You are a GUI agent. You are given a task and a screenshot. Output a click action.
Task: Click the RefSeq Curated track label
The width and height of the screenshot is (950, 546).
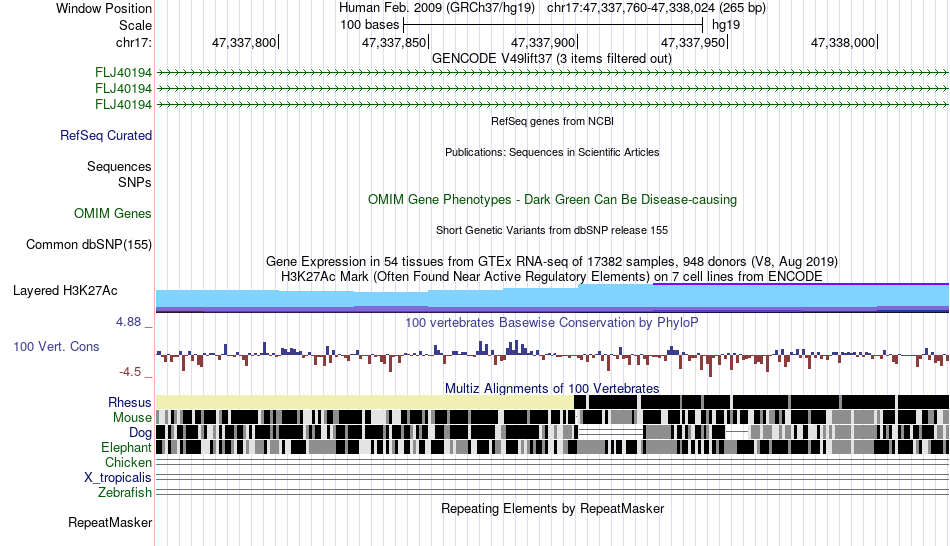(x=105, y=135)
